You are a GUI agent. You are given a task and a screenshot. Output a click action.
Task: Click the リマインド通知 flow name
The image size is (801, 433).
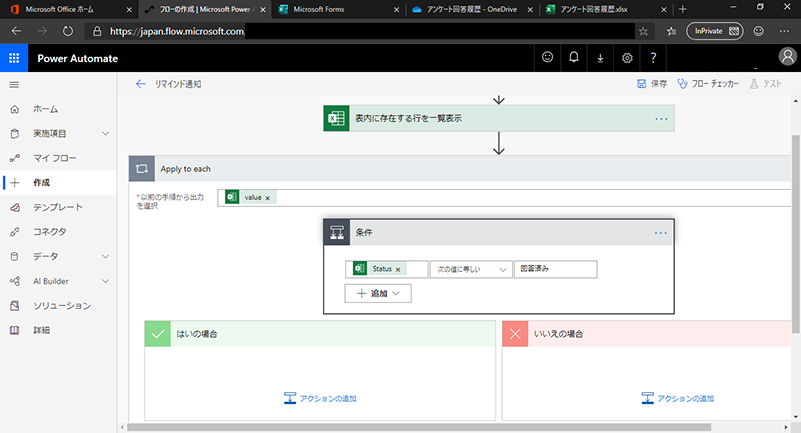pos(178,84)
